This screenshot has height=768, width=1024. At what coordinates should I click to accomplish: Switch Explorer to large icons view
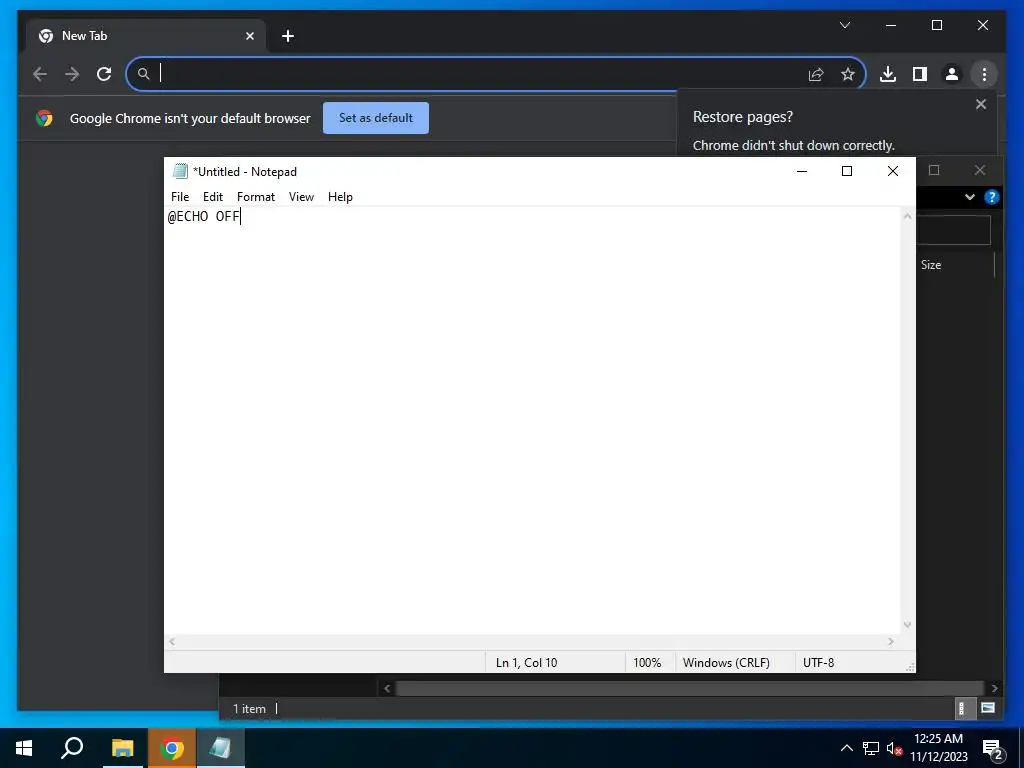tap(987, 708)
